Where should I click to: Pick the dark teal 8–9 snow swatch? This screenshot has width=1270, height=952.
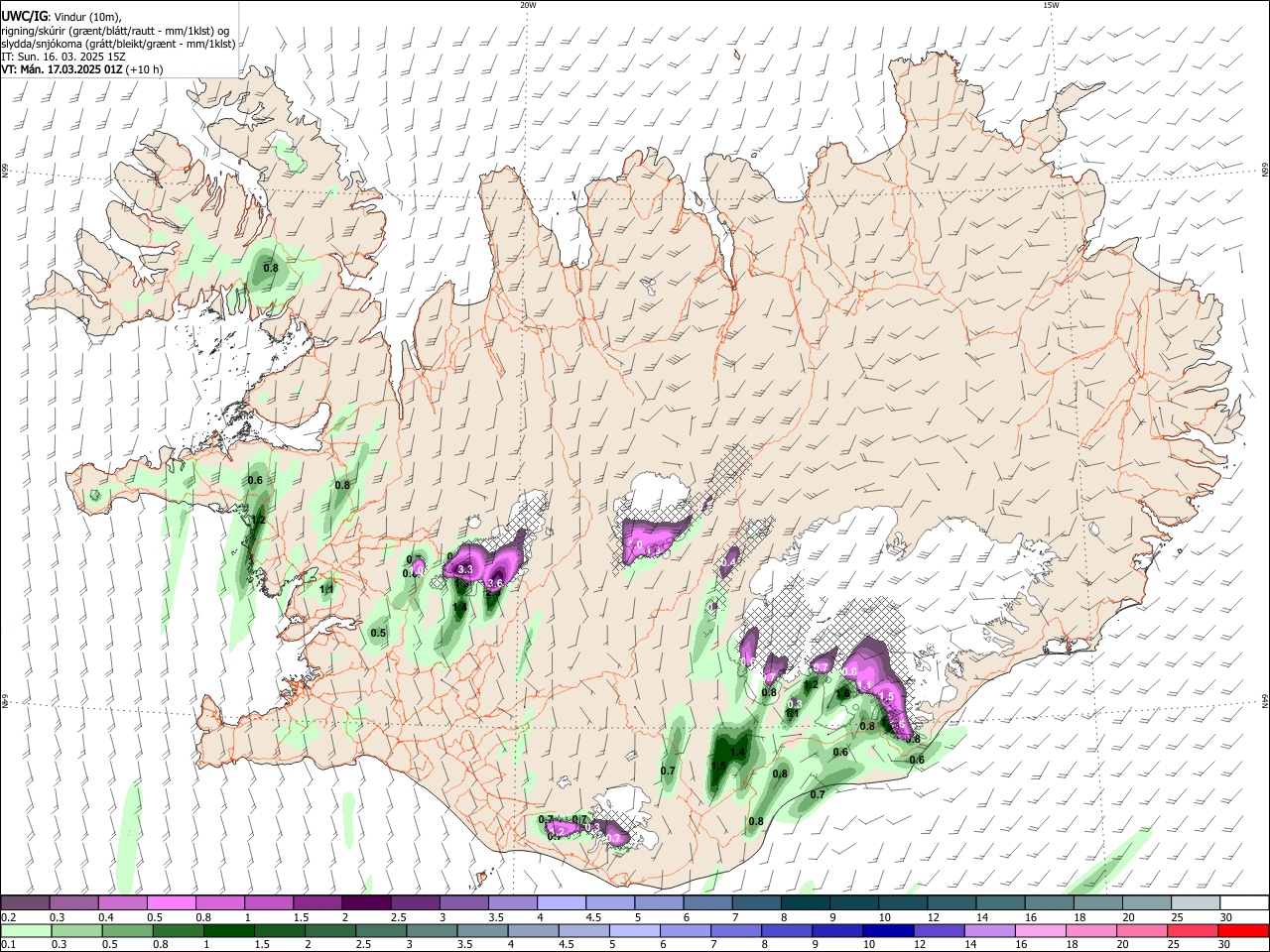[x=805, y=902]
